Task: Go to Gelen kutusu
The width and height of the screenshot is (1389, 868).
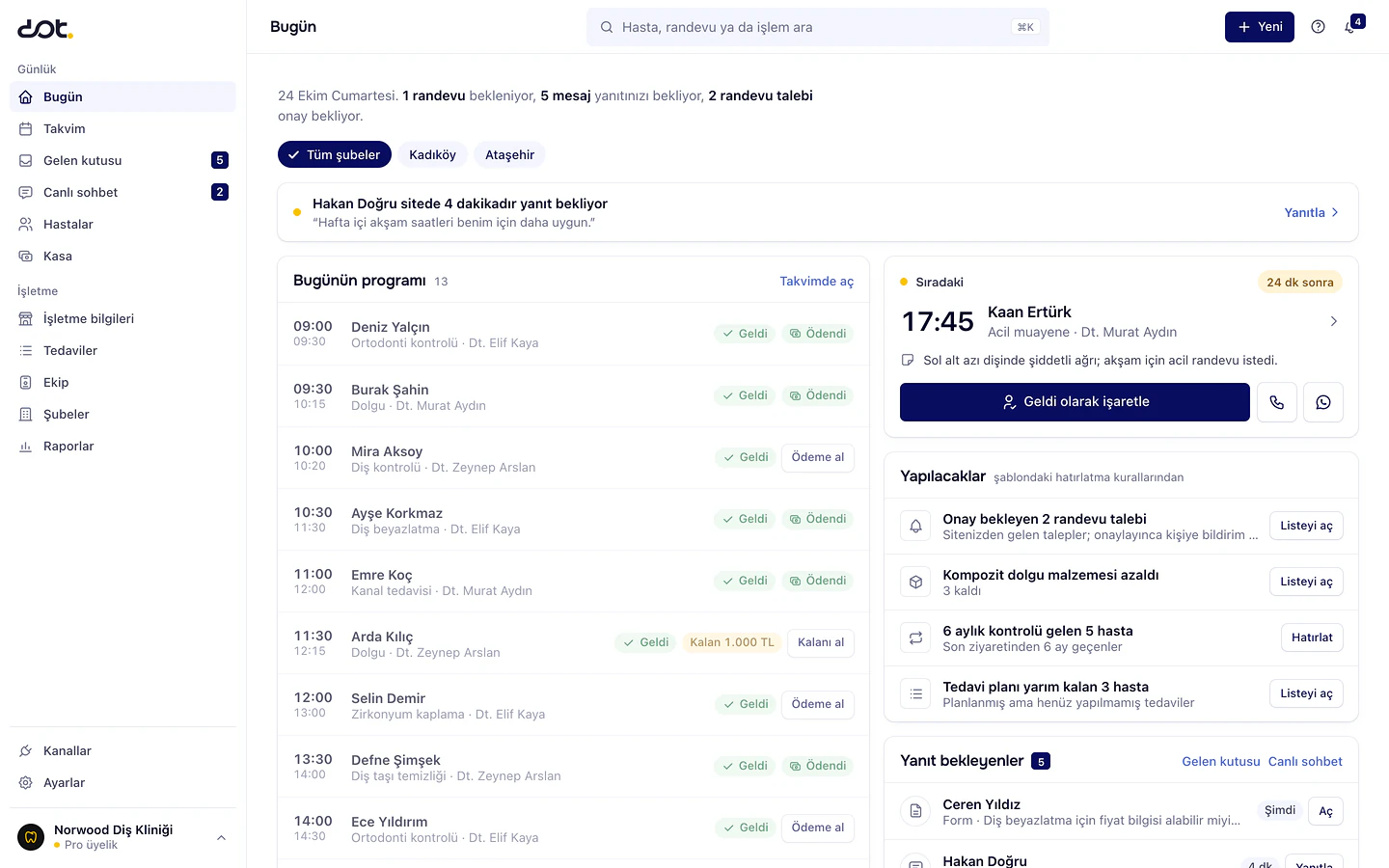Action: (123, 160)
